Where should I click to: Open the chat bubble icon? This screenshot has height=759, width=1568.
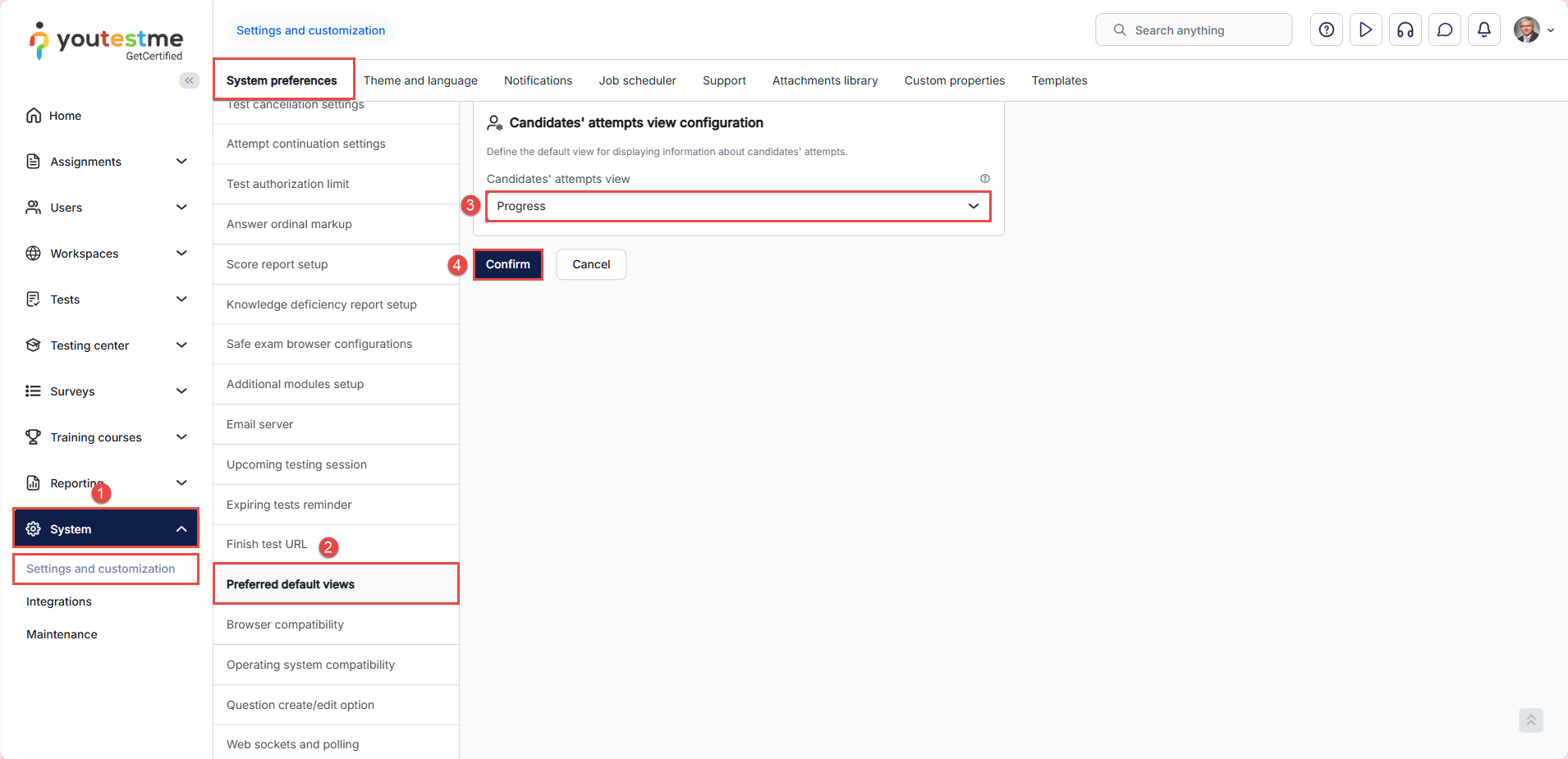[x=1444, y=30]
